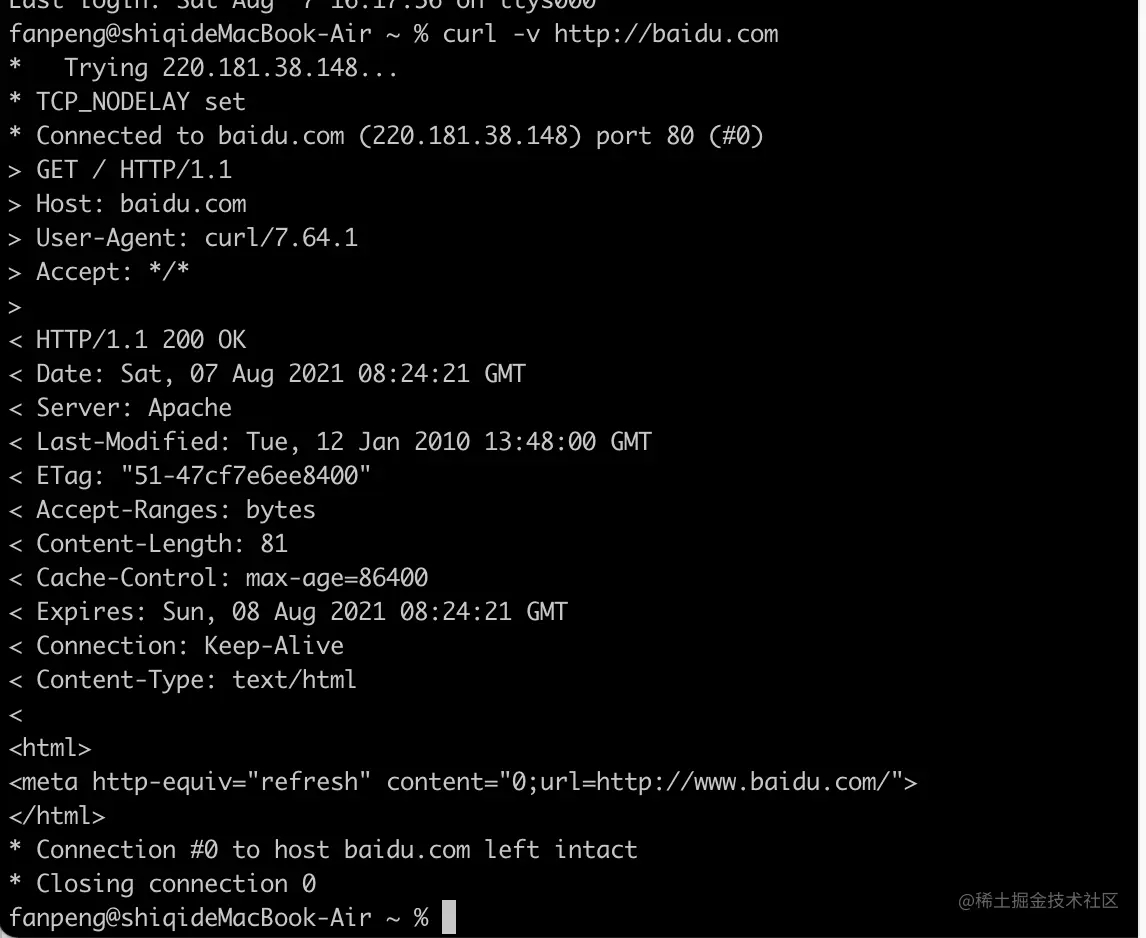
Task: Click the block cursor at the final prompt
Action: tap(449, 917)
